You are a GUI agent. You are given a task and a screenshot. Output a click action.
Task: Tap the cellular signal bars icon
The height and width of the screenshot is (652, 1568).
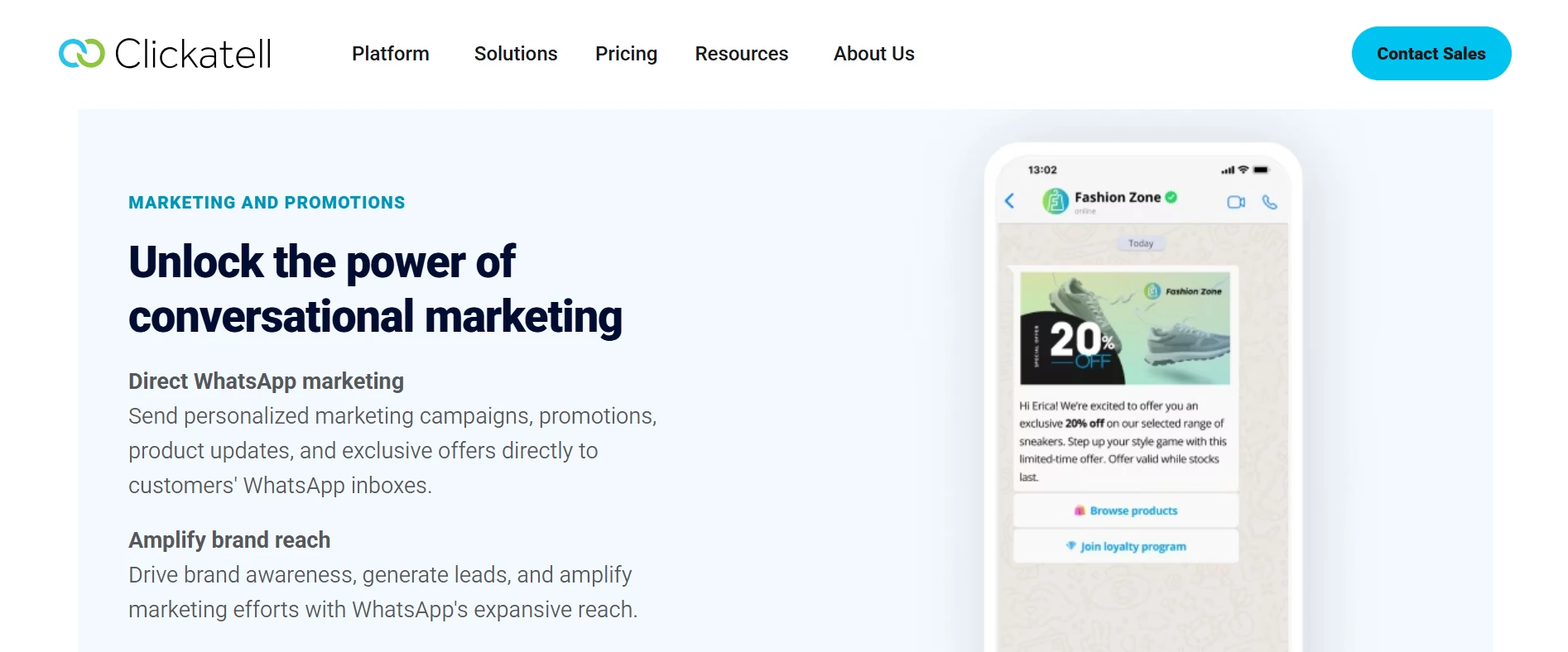pyautogui.click(x=1228, y=169)
